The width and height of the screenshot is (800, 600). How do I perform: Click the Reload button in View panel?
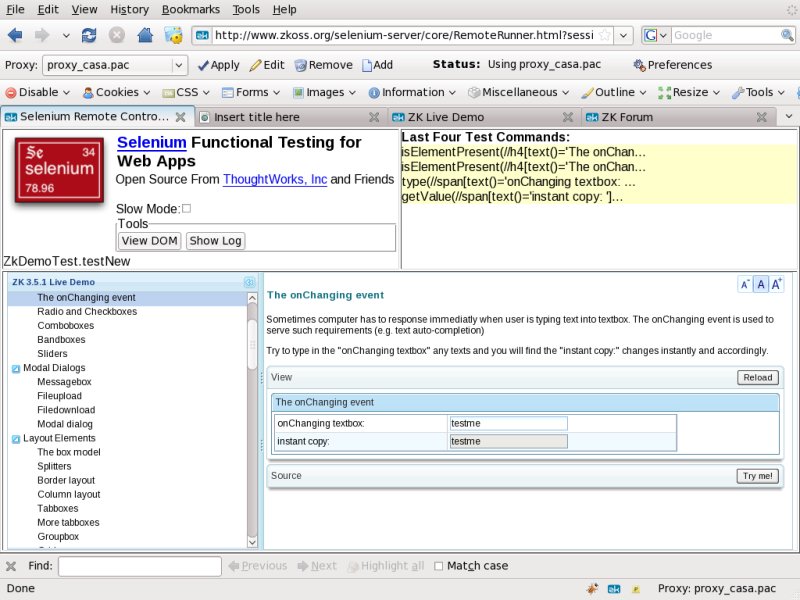click(758, 378)
